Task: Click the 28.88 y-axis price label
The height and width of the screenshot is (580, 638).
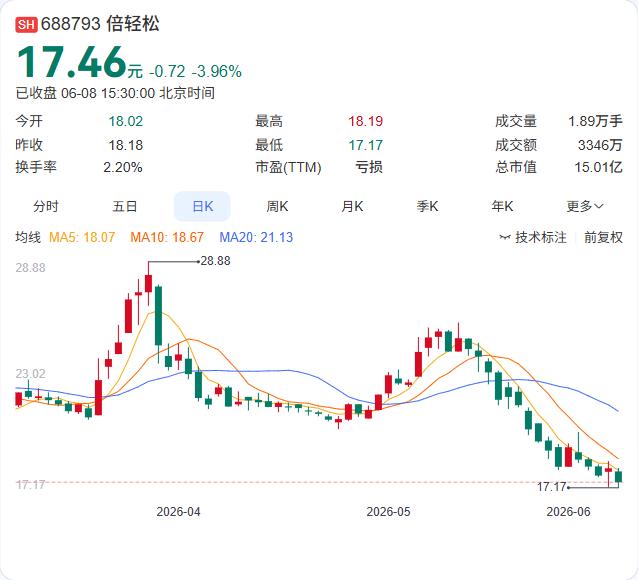Action: 31,268
